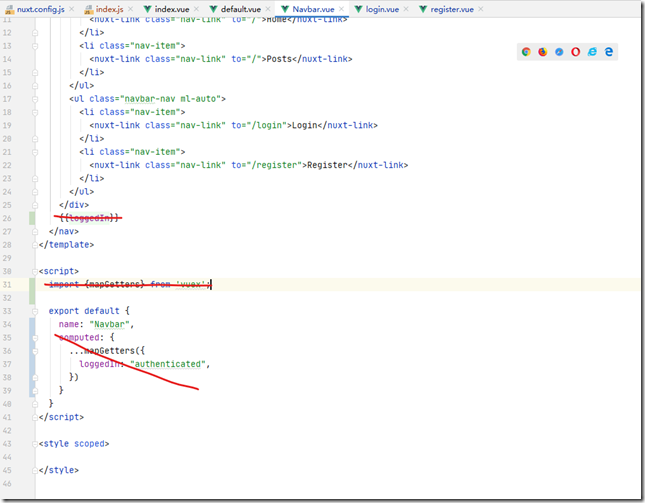The width and height of the screenshot is (645, 503).
Task: Collapse the ul navbar-nav ml-auto fold at line 17
Action: [x=35, y=99]
